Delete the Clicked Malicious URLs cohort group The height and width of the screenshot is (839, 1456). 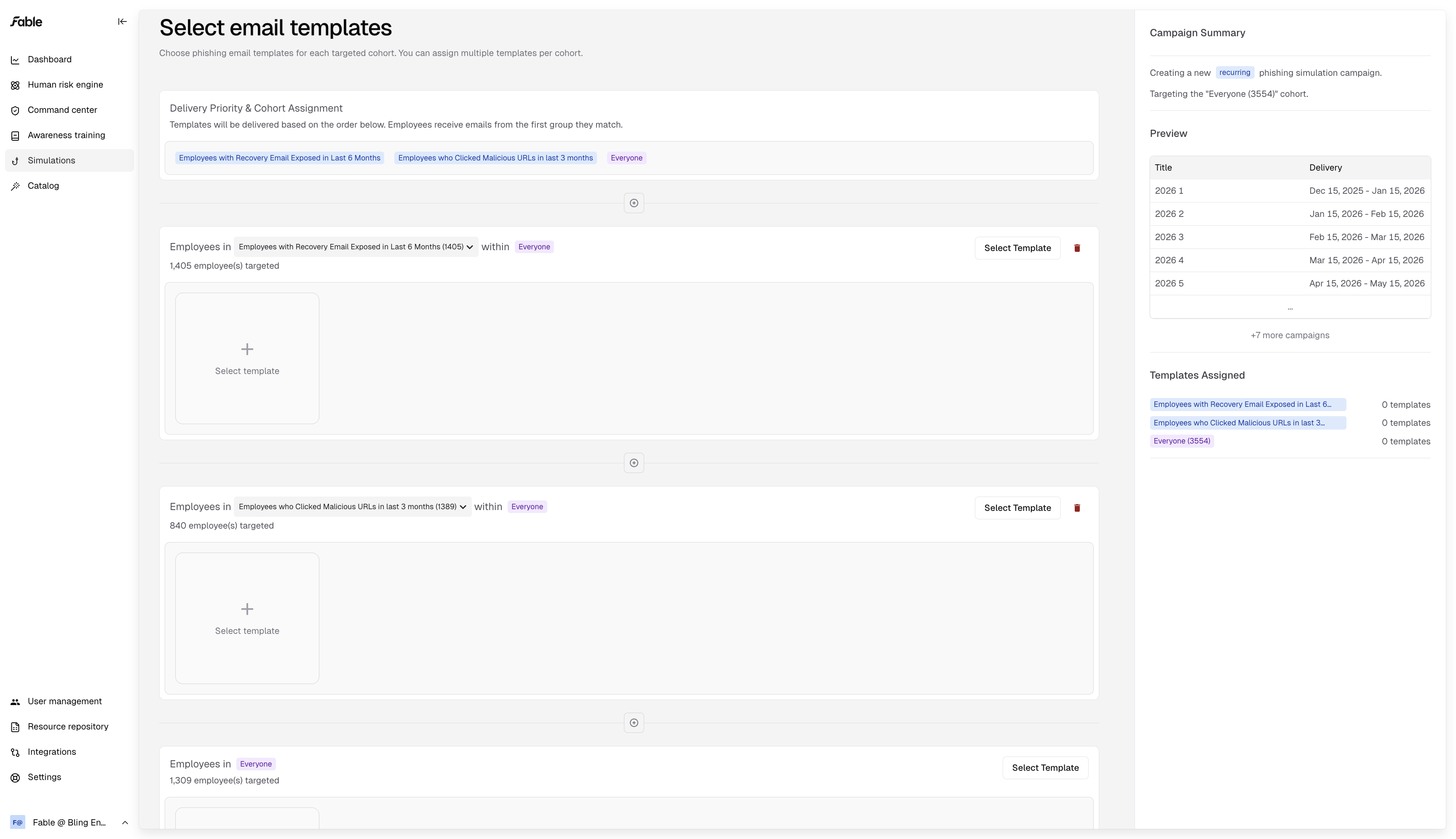pyautogui.click(x=1077, y=508)
